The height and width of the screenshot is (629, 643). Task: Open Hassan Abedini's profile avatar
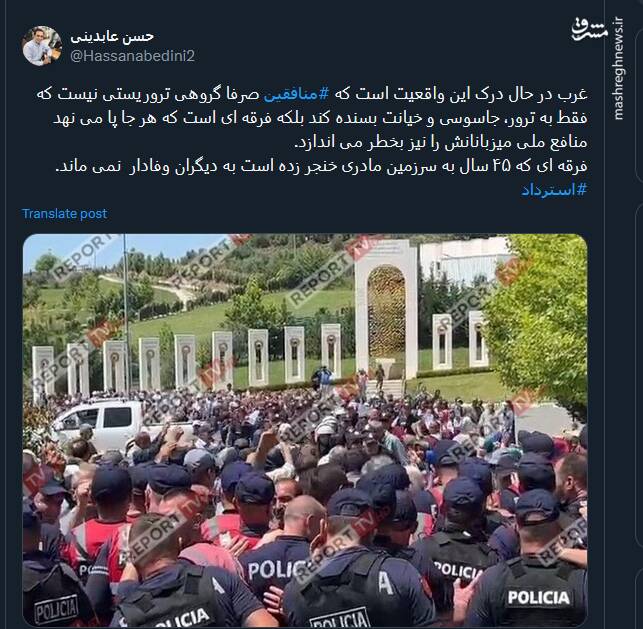pos(42,46)
